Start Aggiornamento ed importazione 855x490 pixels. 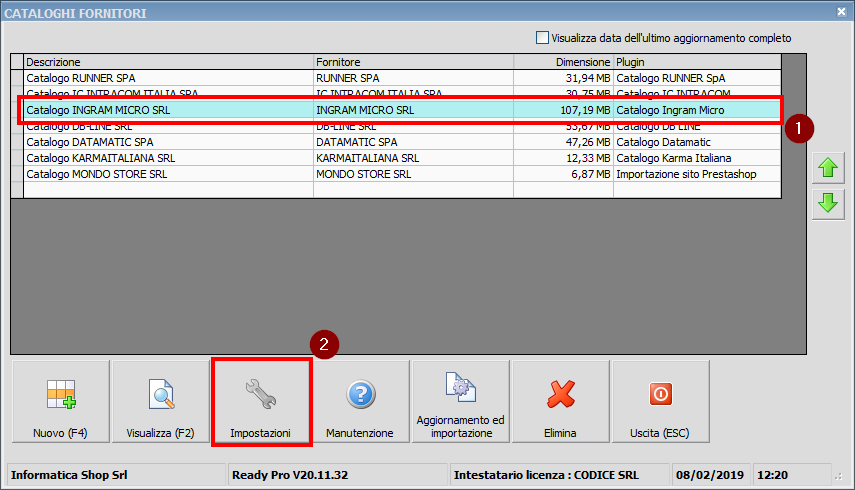pos(461,402)
